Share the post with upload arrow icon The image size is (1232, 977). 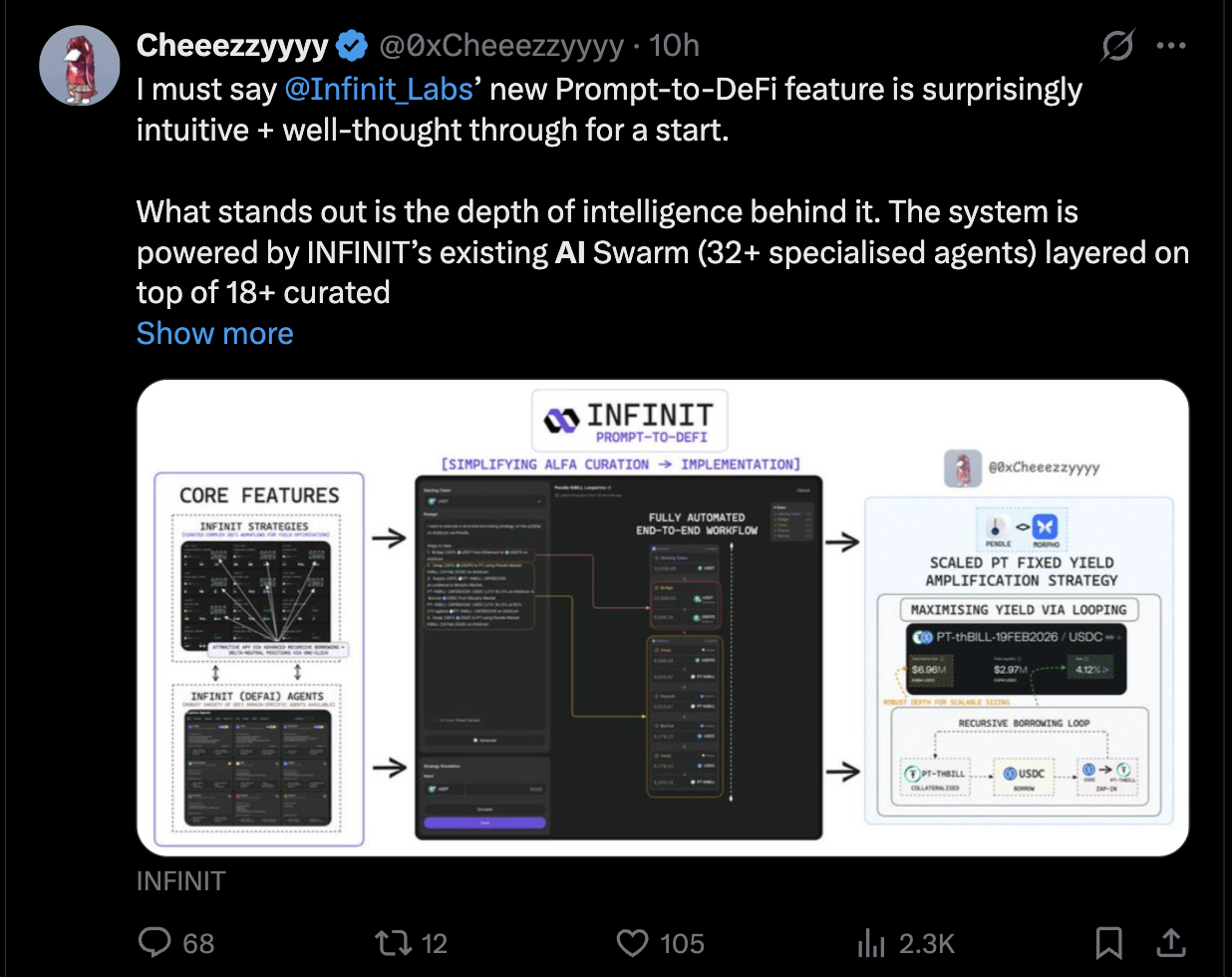1170,943
